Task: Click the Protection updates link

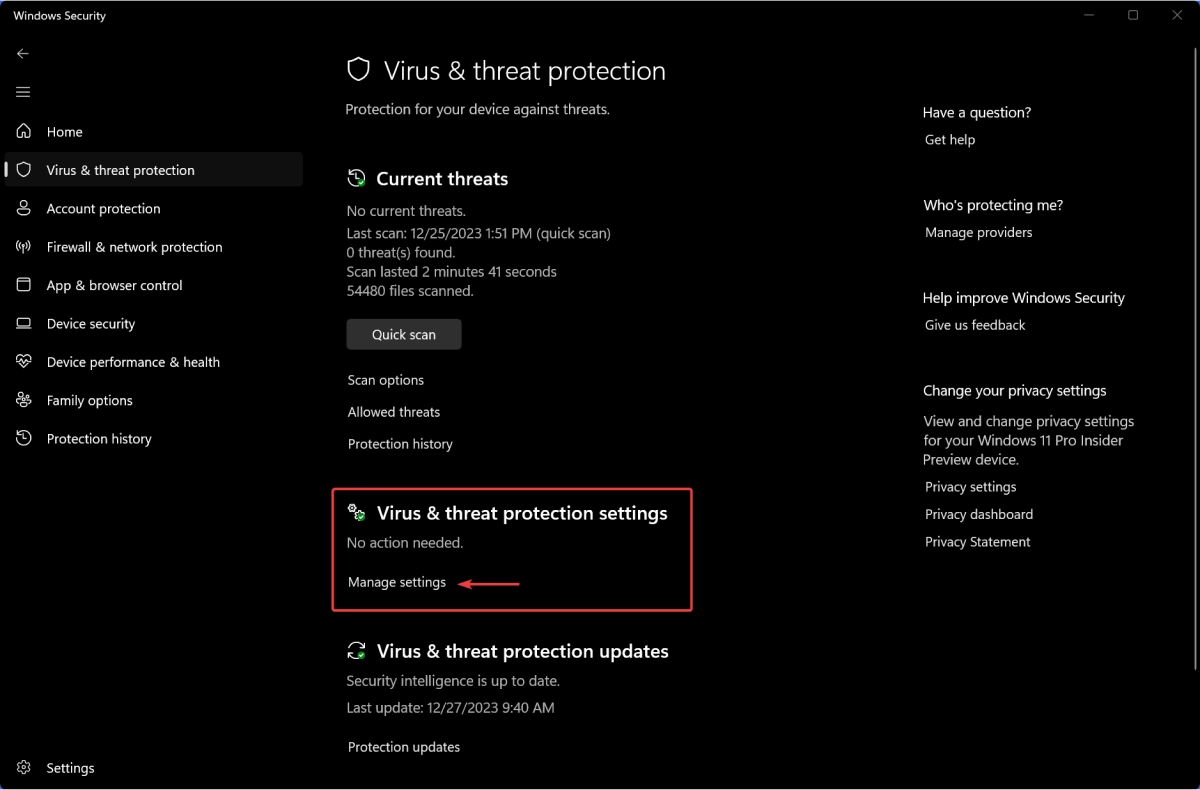Action: [x=404, y=747]
